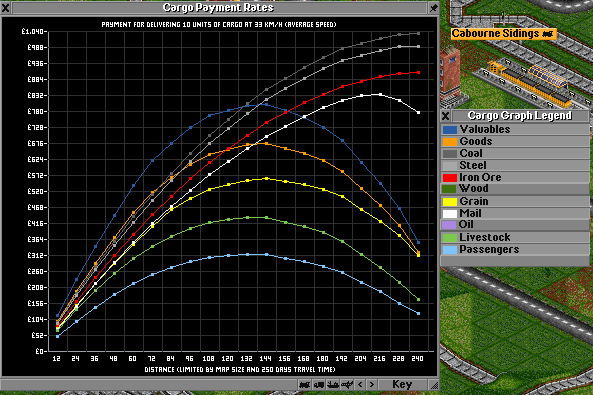Toggle Wood cargo in the legend
Screen dimensions: 593x395
tap(515, 189)
